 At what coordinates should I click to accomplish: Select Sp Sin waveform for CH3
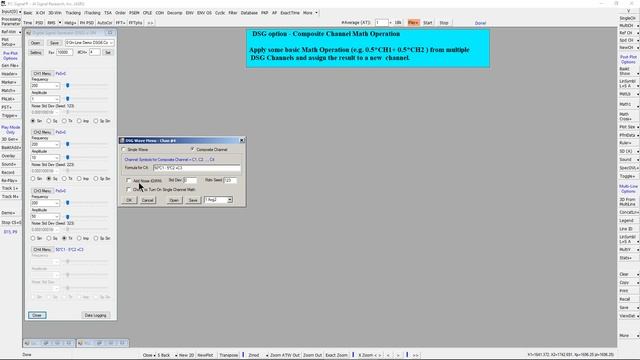click(96, 238)
